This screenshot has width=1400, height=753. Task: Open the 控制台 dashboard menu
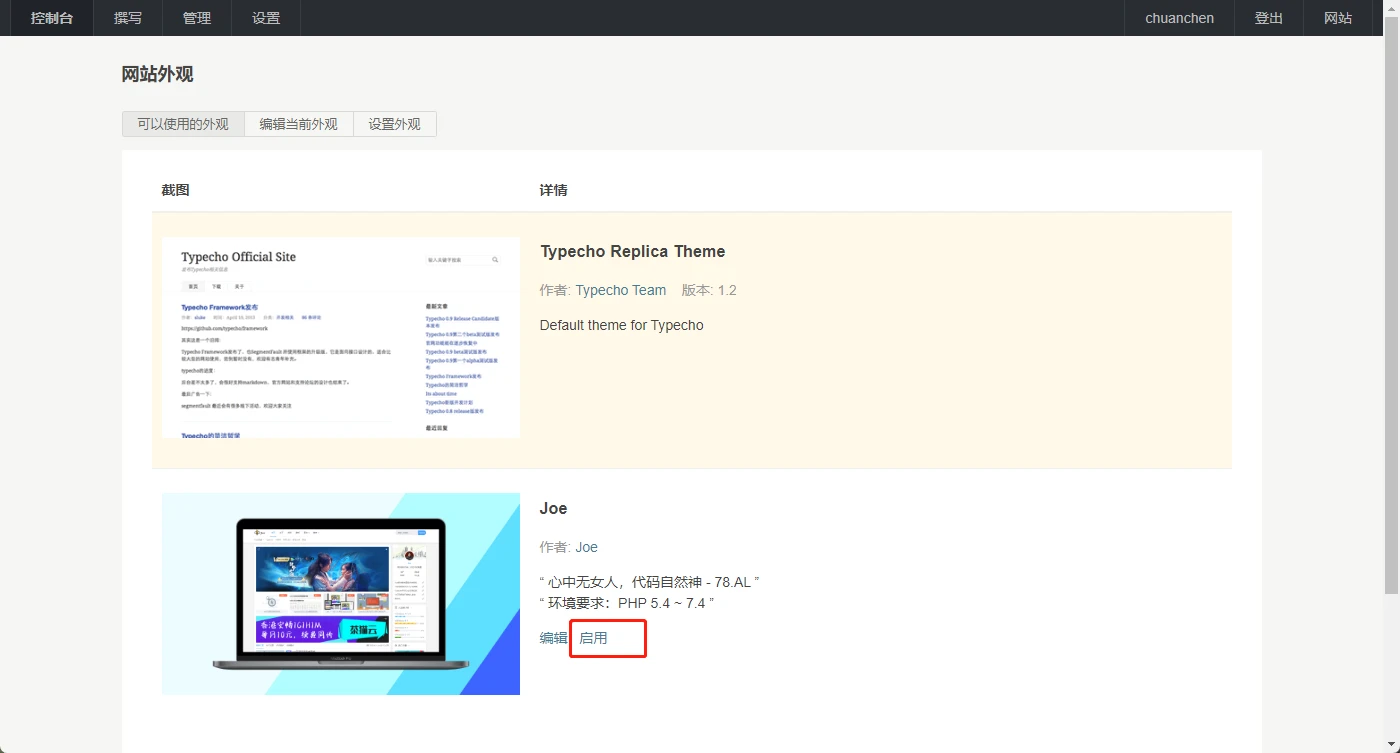pos(52,18)
